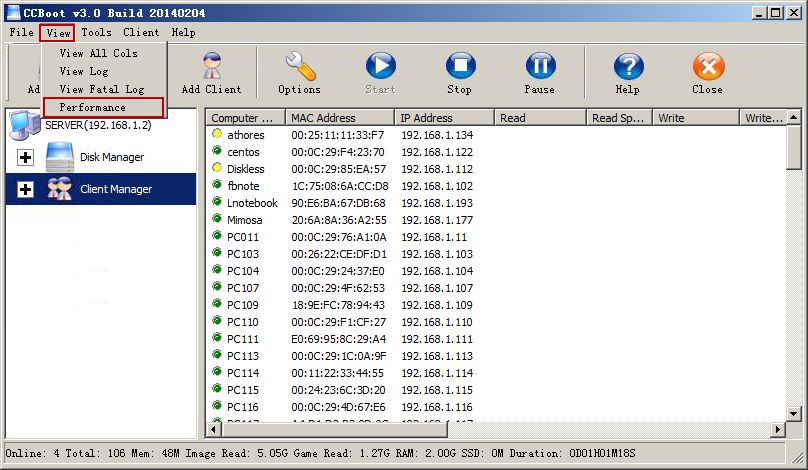Click the status icon beside PC107
Viewport: 808px width, 470px height.
coord(217,287)
